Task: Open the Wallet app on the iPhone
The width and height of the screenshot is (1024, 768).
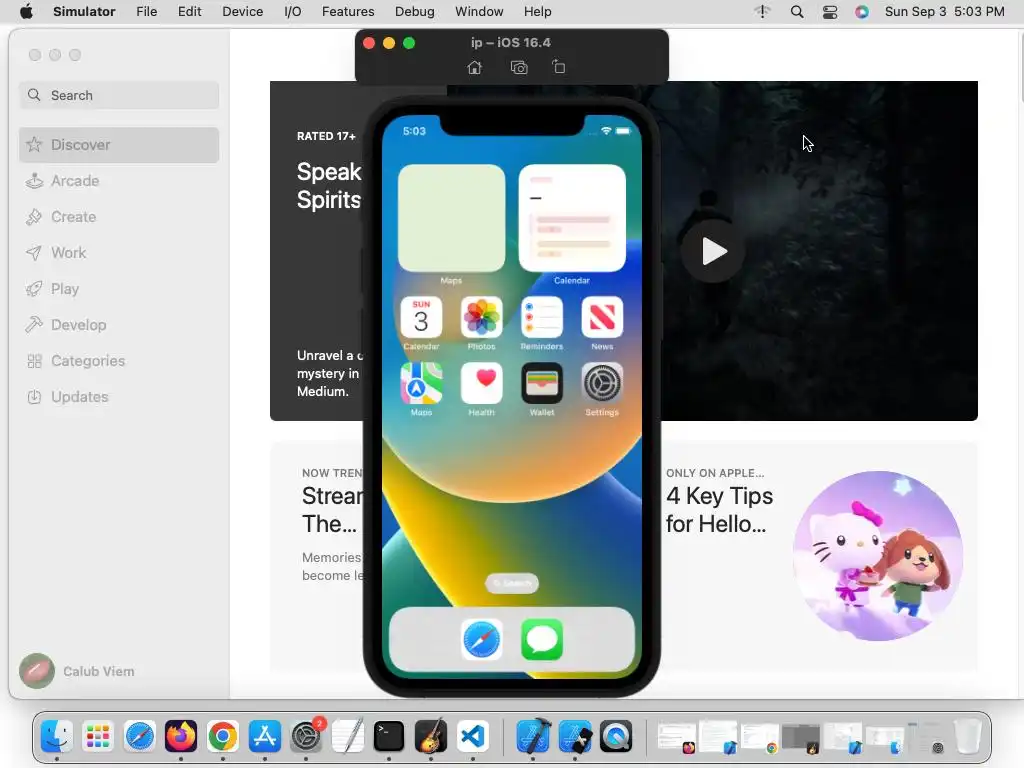Action: click(541, 383)
